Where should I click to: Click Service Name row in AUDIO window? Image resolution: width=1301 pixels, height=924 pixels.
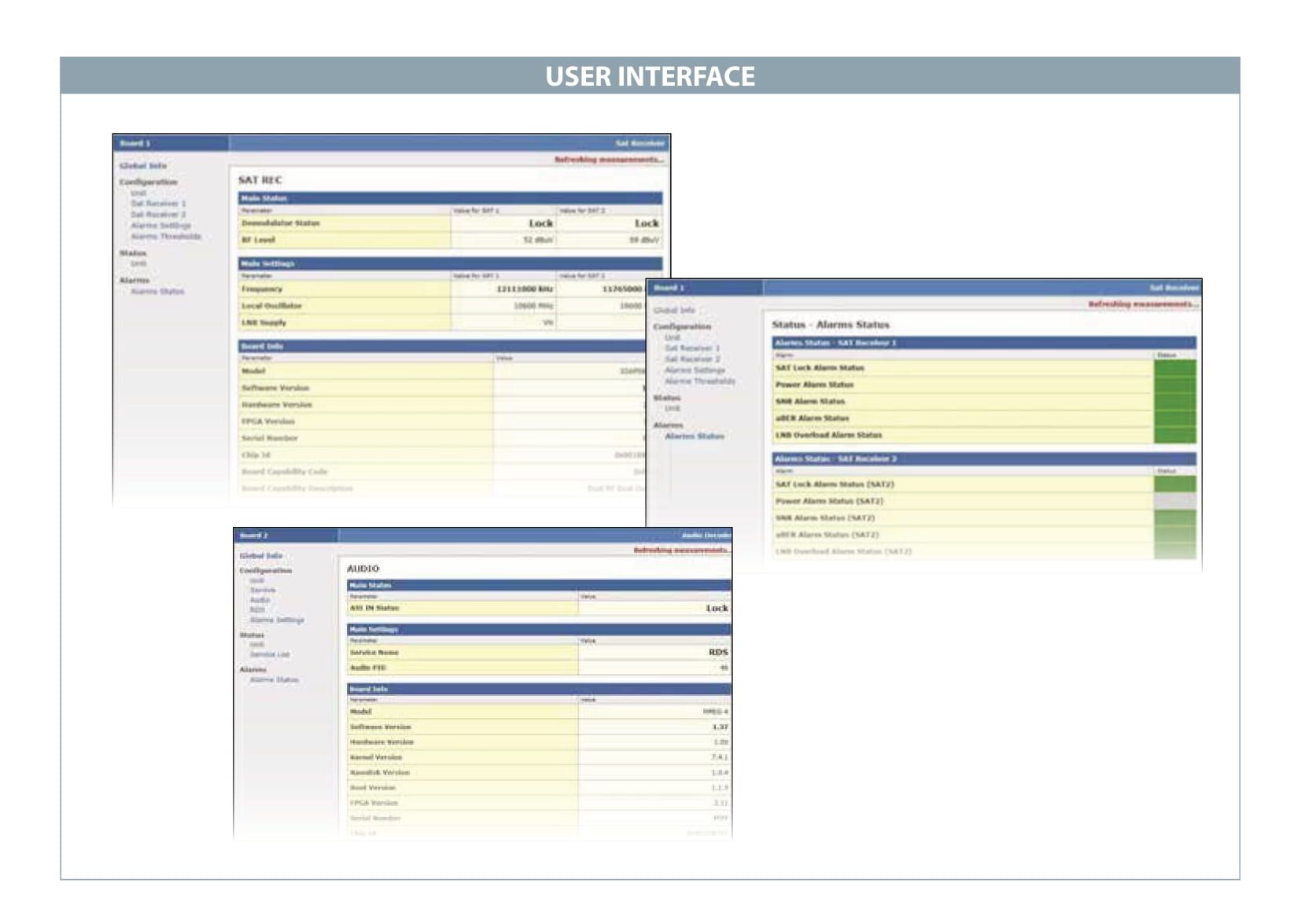pos(539,652)
